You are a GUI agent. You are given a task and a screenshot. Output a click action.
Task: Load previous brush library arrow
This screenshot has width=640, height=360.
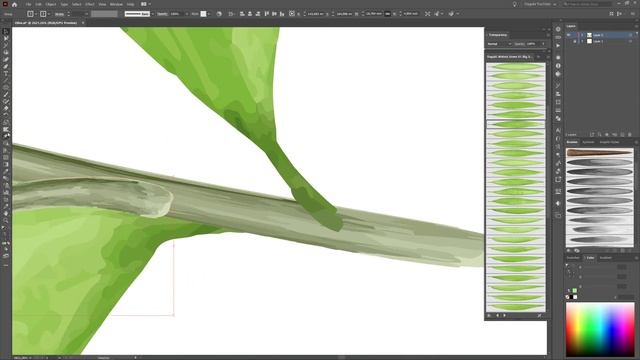pos(498,316)
